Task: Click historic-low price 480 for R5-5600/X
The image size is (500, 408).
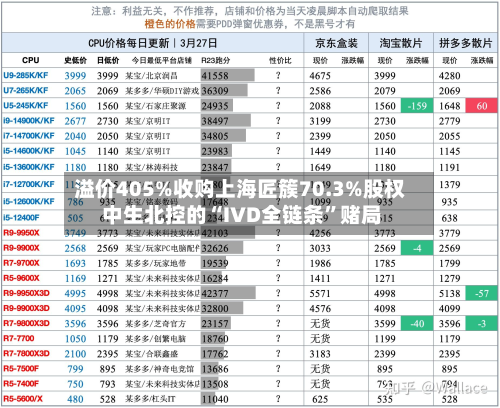Action: (x=75, y=399)
